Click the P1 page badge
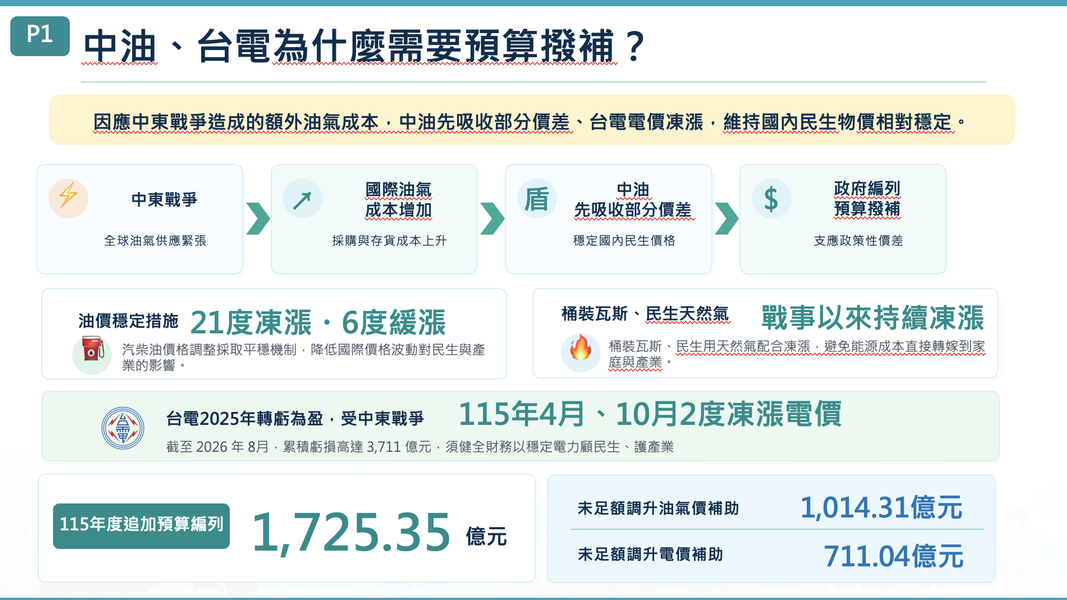 pyautogui.click(x=39, y=35)
